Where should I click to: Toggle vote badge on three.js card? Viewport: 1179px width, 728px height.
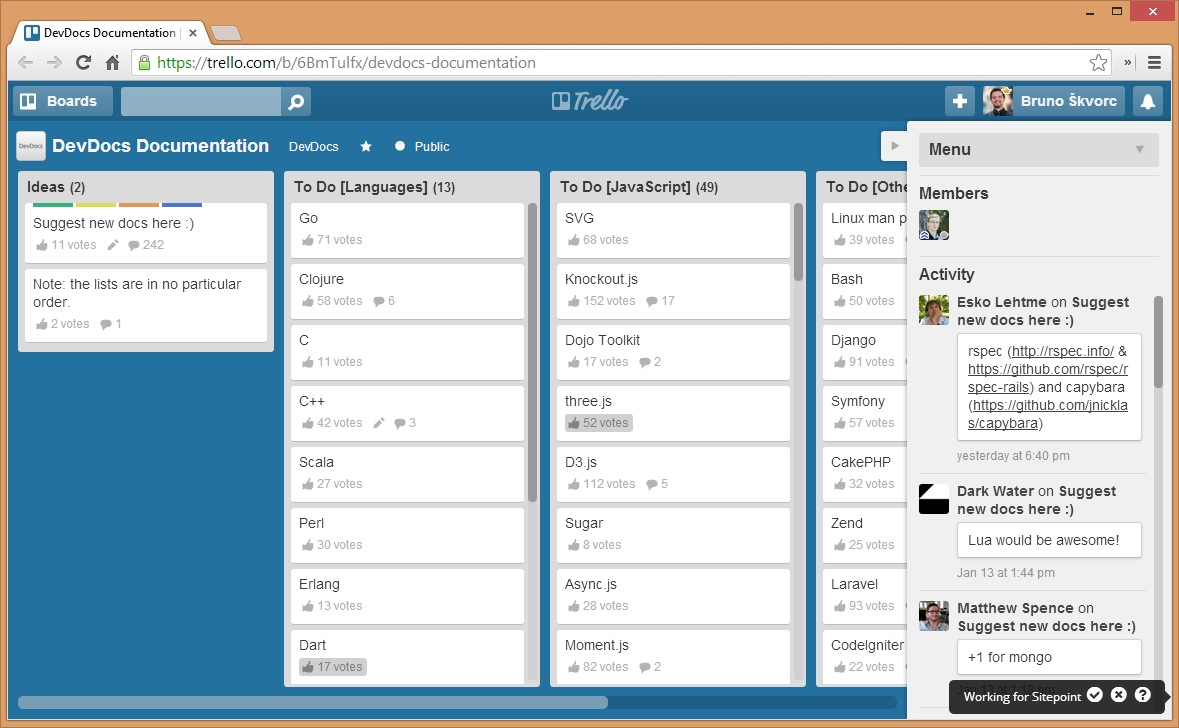pyautogui.click(x=599, y=423)
